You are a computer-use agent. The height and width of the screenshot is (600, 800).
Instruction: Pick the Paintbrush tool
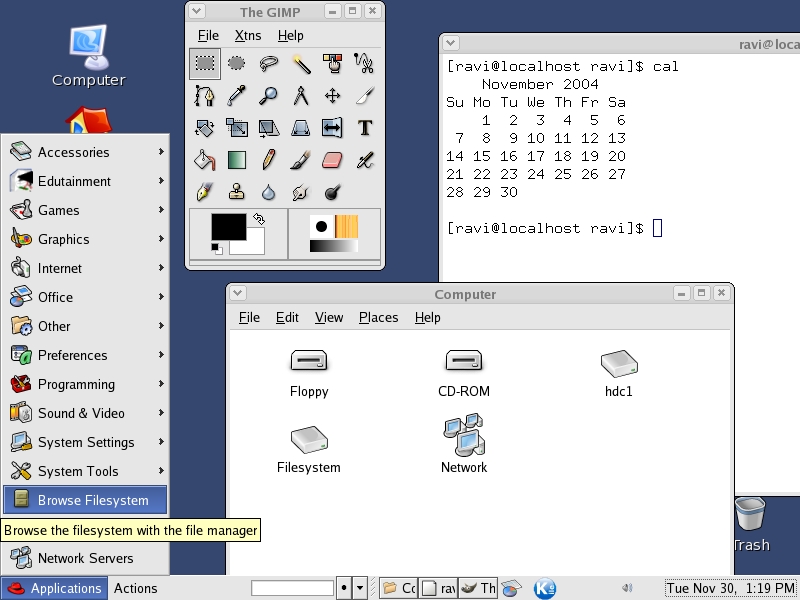[301, 160]
